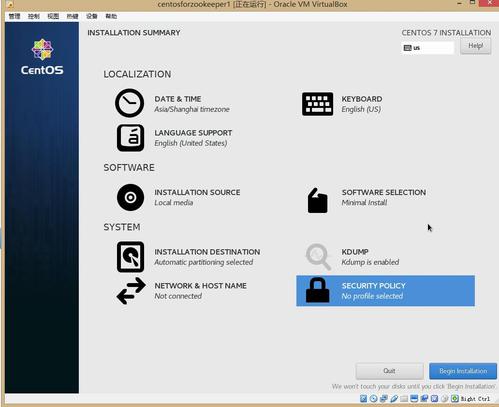Open the 热键 (Hotkeys) menu
Image resolution: width=499 pixels, height=407 pixels.
point(72,16)
